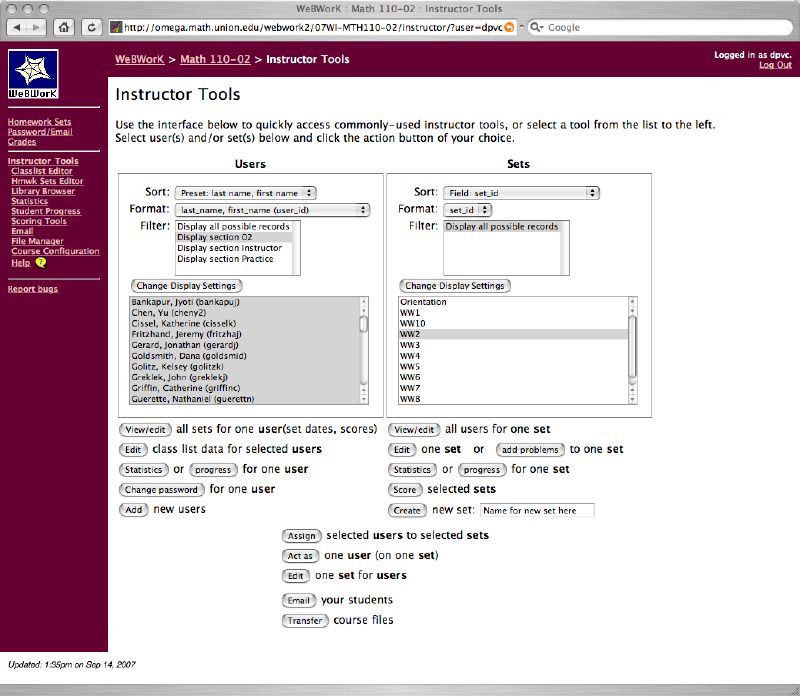
Task: Click Transfer course files button
Action: pos(305,620)
